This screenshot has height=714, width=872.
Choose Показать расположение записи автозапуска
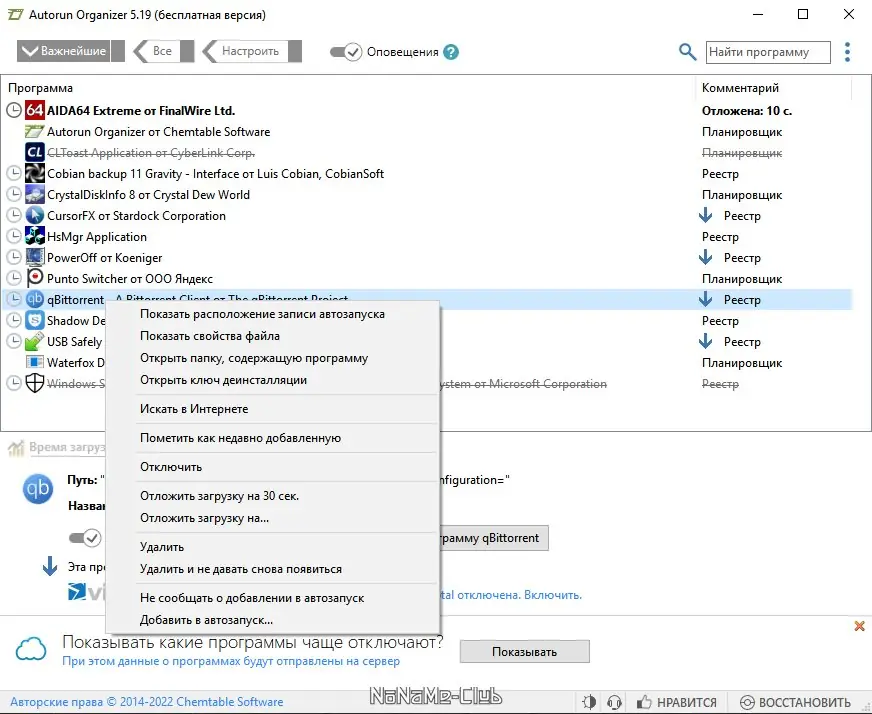click(x=272, y=314)
